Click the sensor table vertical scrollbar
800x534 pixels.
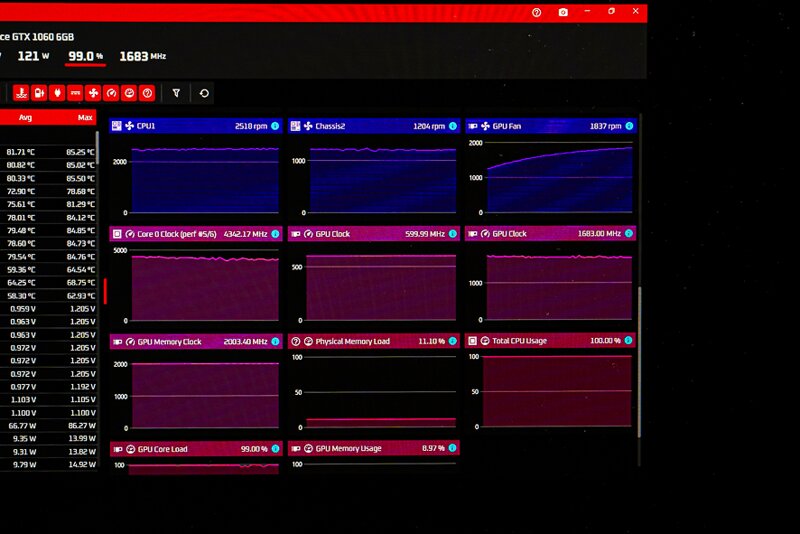(97, 148)
